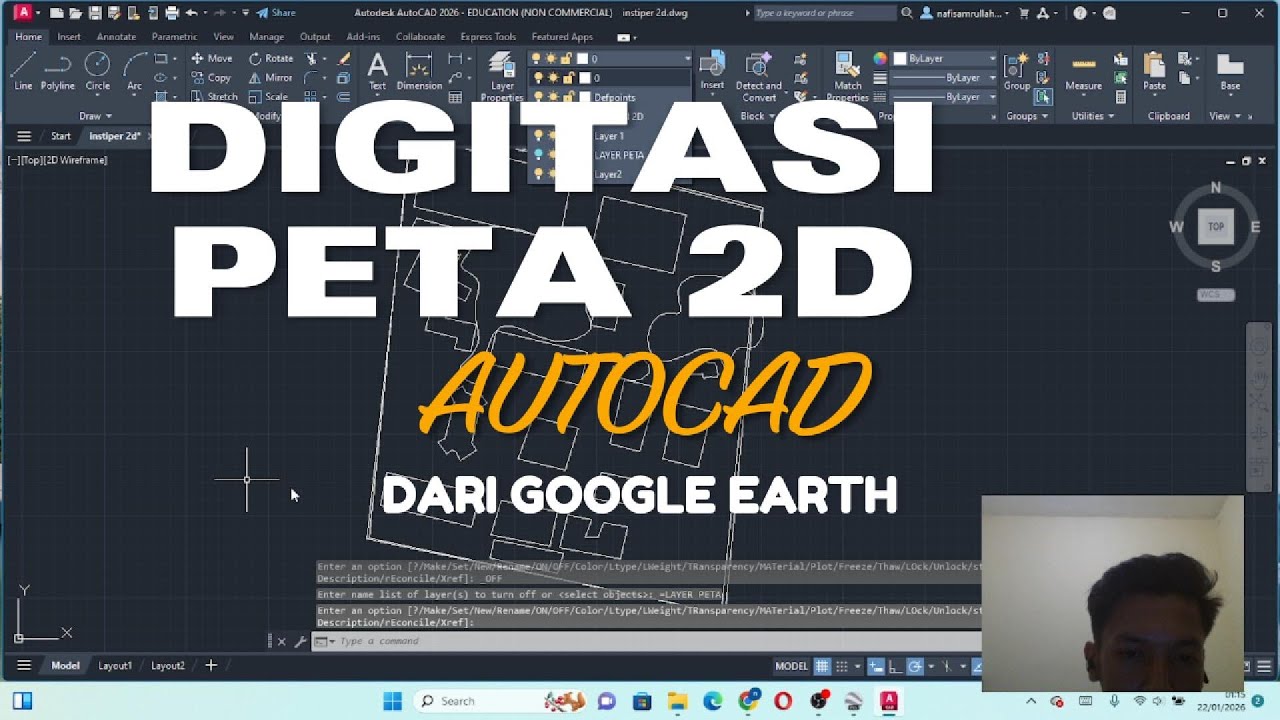The width and height of the screenshot is (1280, 720).
Task: Expand the Block panel dropdown
Action: pyautogui.click(x=757, y=116)
